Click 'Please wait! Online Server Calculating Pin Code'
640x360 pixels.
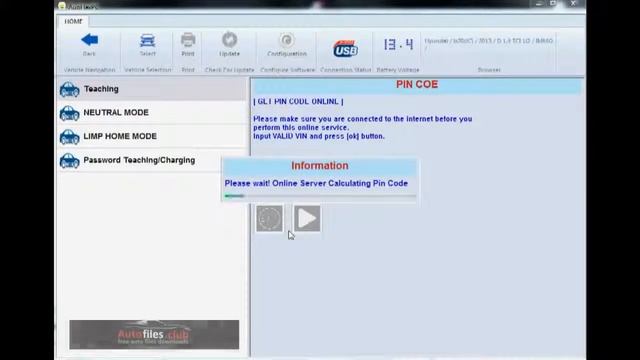tap(316, 183)
